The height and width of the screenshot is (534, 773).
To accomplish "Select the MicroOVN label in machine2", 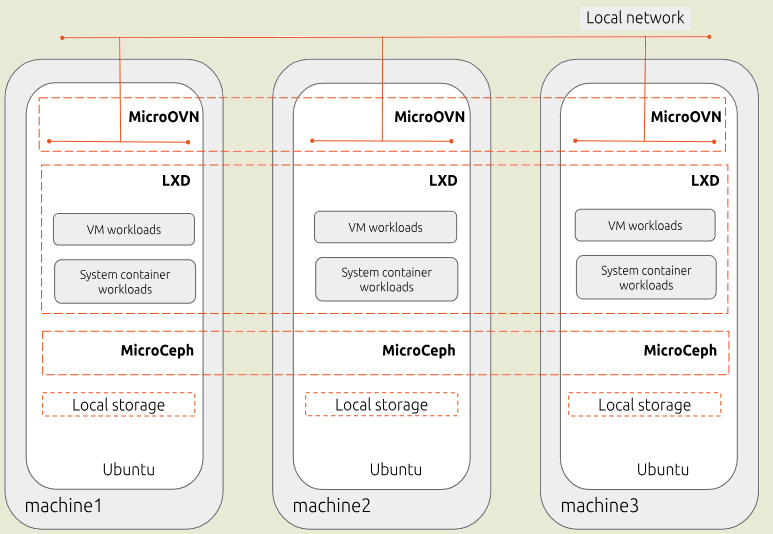I will [x=429, y=117].
